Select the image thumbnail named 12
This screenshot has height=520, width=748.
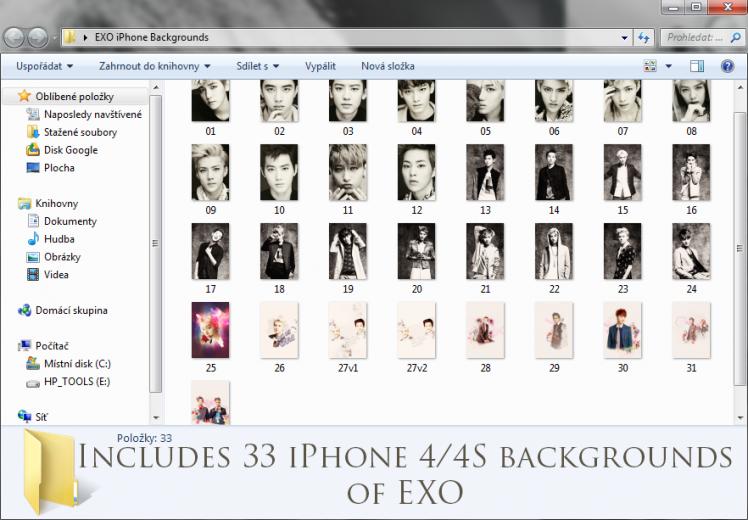[416, 172]
